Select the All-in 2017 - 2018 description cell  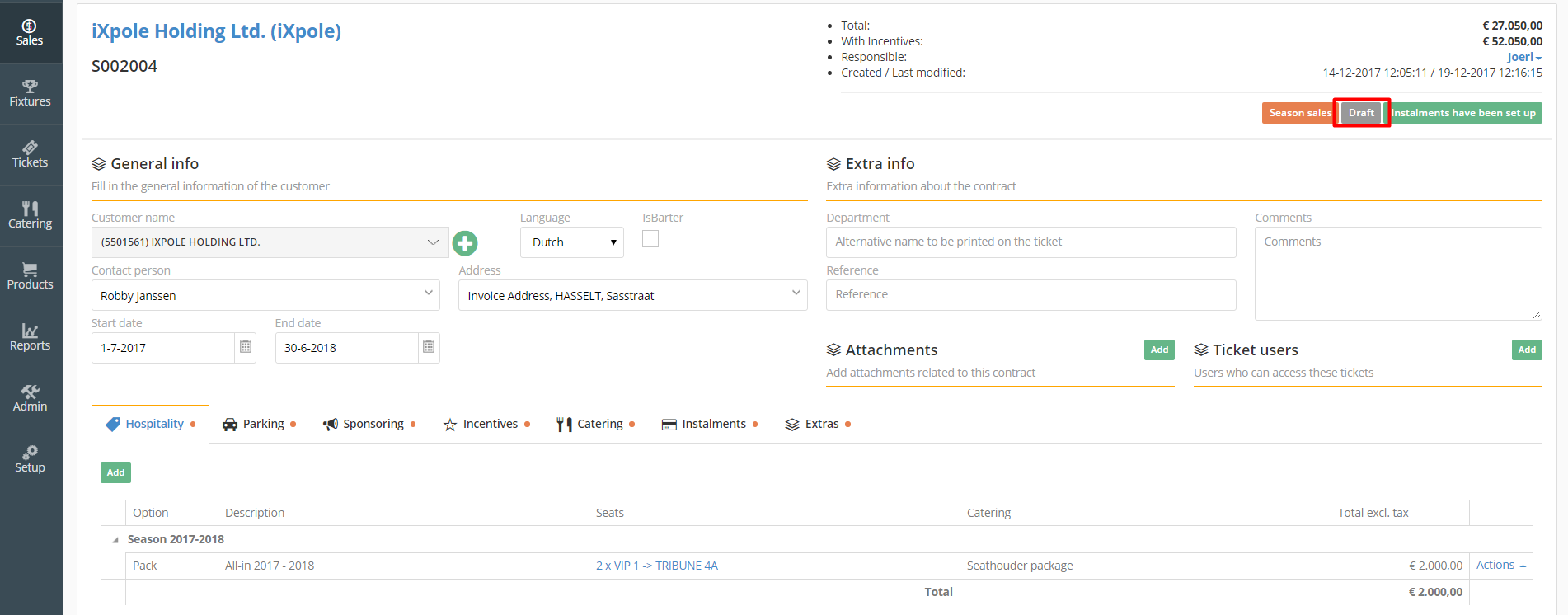[403, 566]
